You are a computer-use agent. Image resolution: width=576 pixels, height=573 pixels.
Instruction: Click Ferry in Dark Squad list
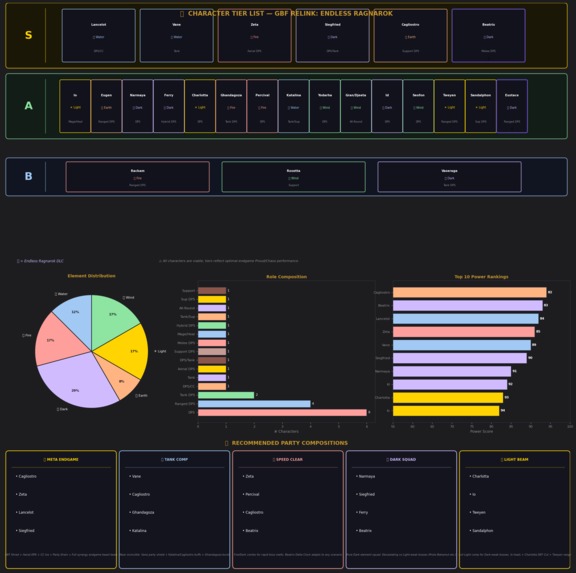coord(362,512)
